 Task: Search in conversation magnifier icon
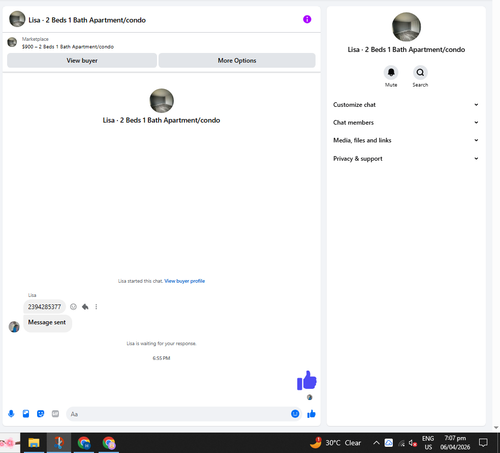click(x=420, y=72)
